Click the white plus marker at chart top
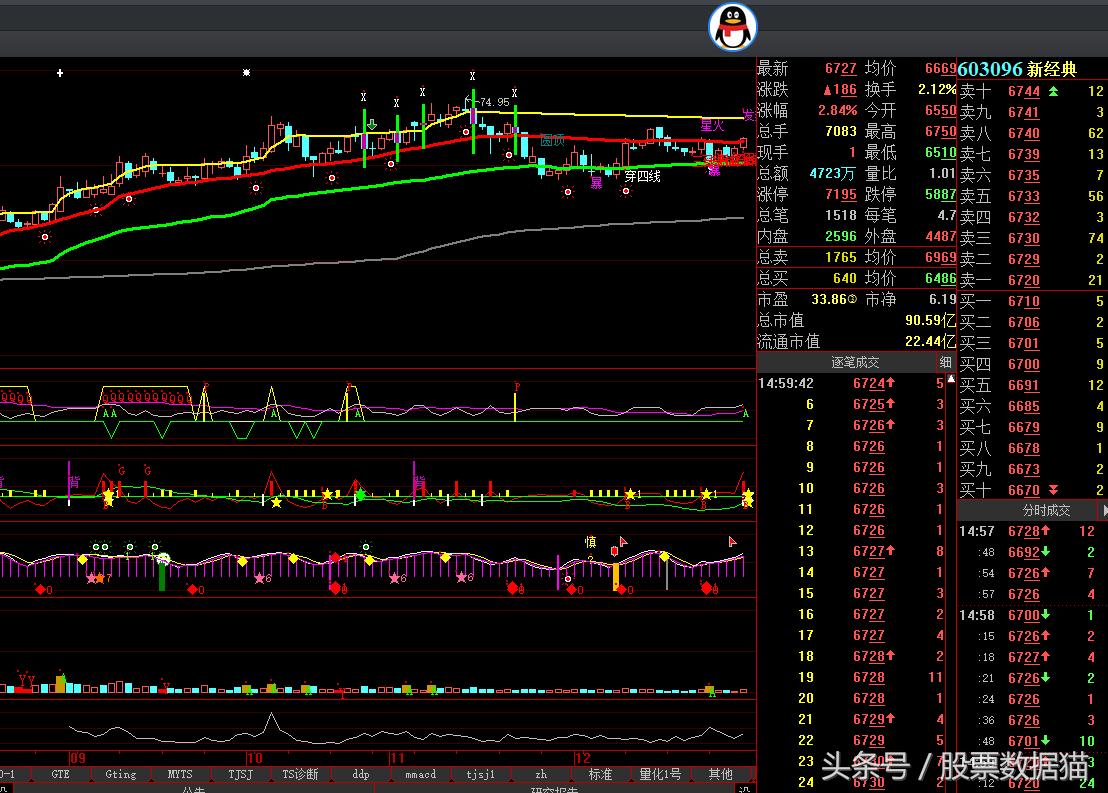This screenshot has height=793, width=1108. pos(60,73)
